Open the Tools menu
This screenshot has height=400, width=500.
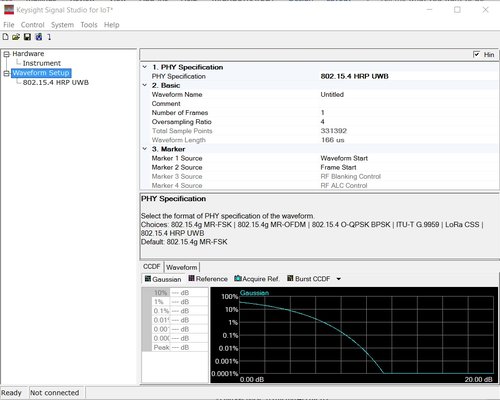(89, 25)
